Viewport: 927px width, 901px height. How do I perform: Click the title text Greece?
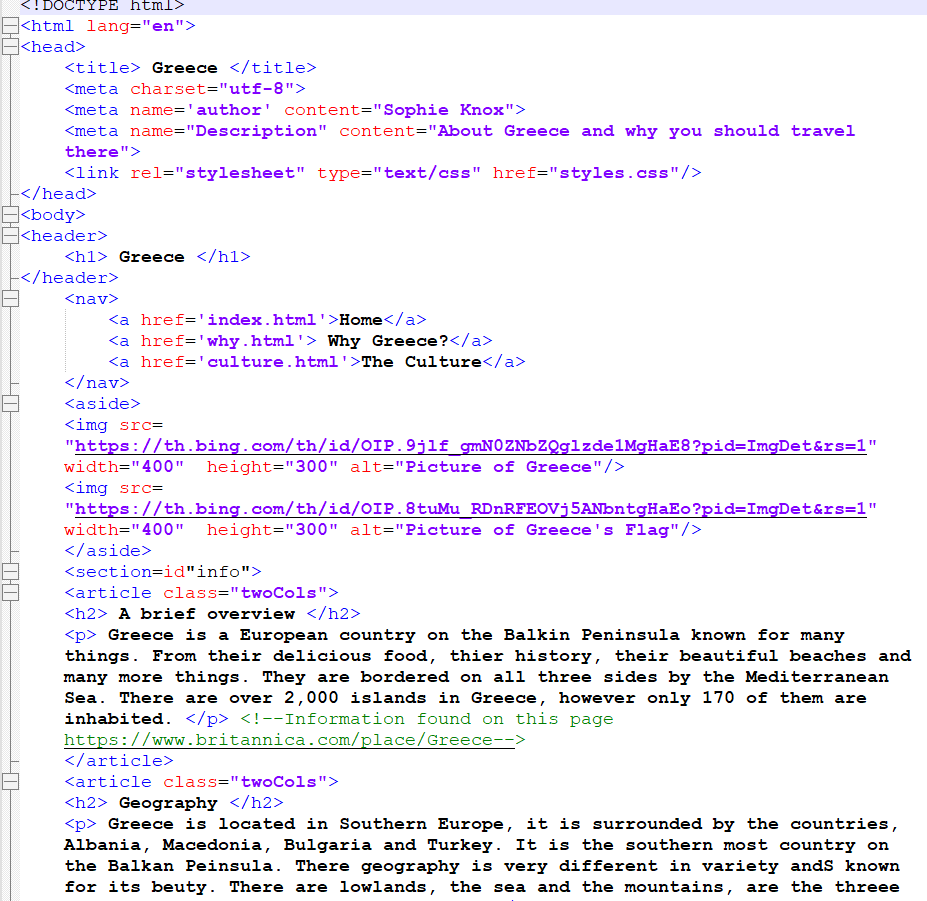(x=184, y=68)
